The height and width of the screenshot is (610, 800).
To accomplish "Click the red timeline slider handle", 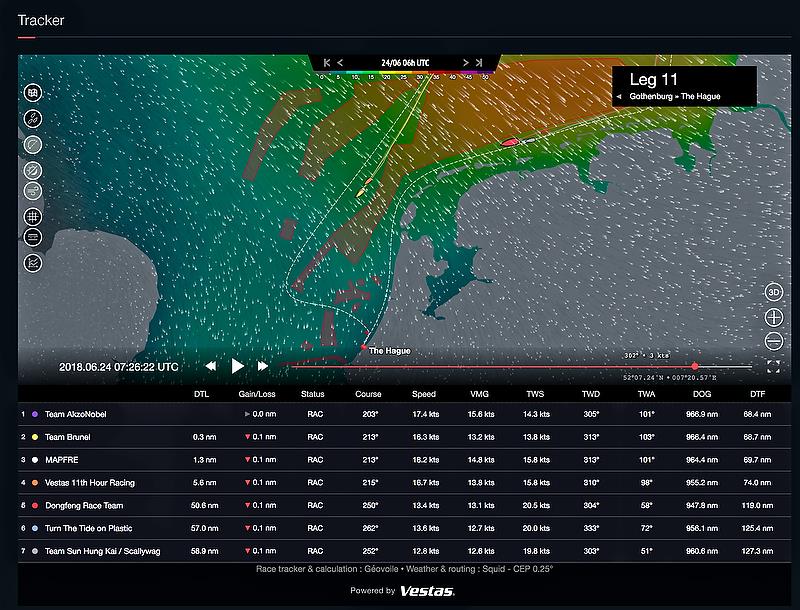I will (x=695, y=366).
